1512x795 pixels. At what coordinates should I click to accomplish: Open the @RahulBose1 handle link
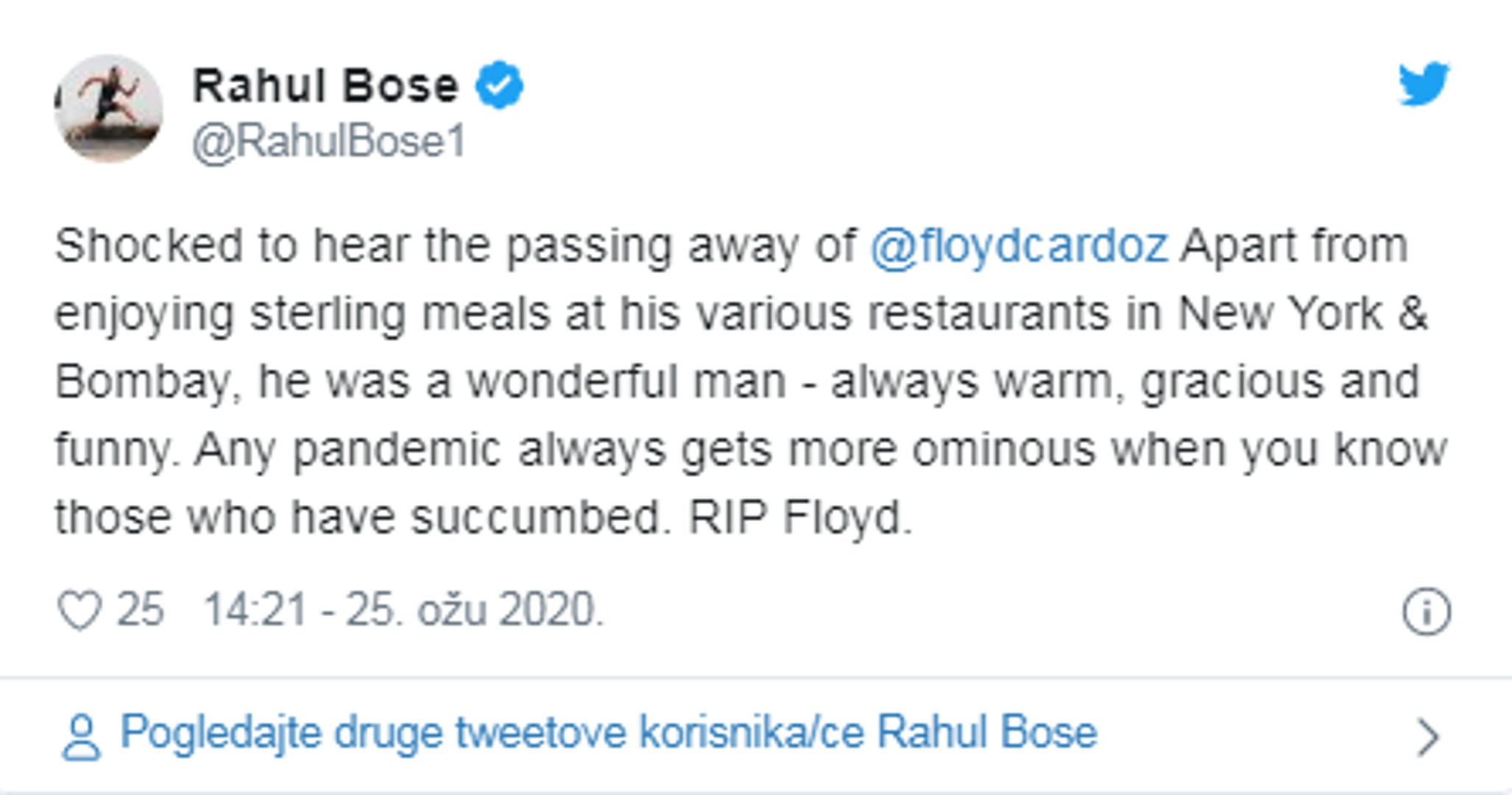click(x=328, y=141)
